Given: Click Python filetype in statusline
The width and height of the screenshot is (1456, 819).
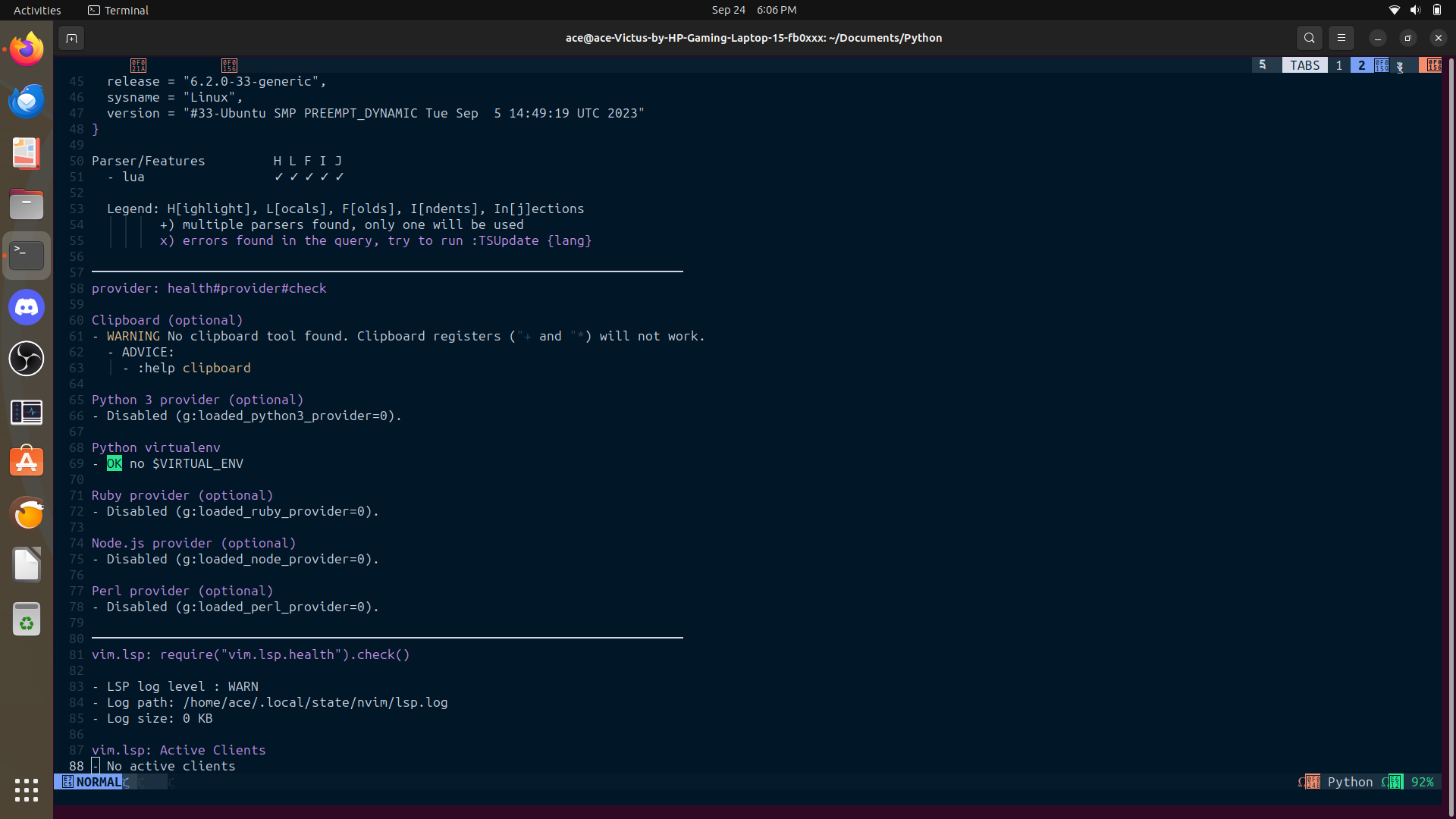Looking at the screenshot, I should coord(1350,782).
